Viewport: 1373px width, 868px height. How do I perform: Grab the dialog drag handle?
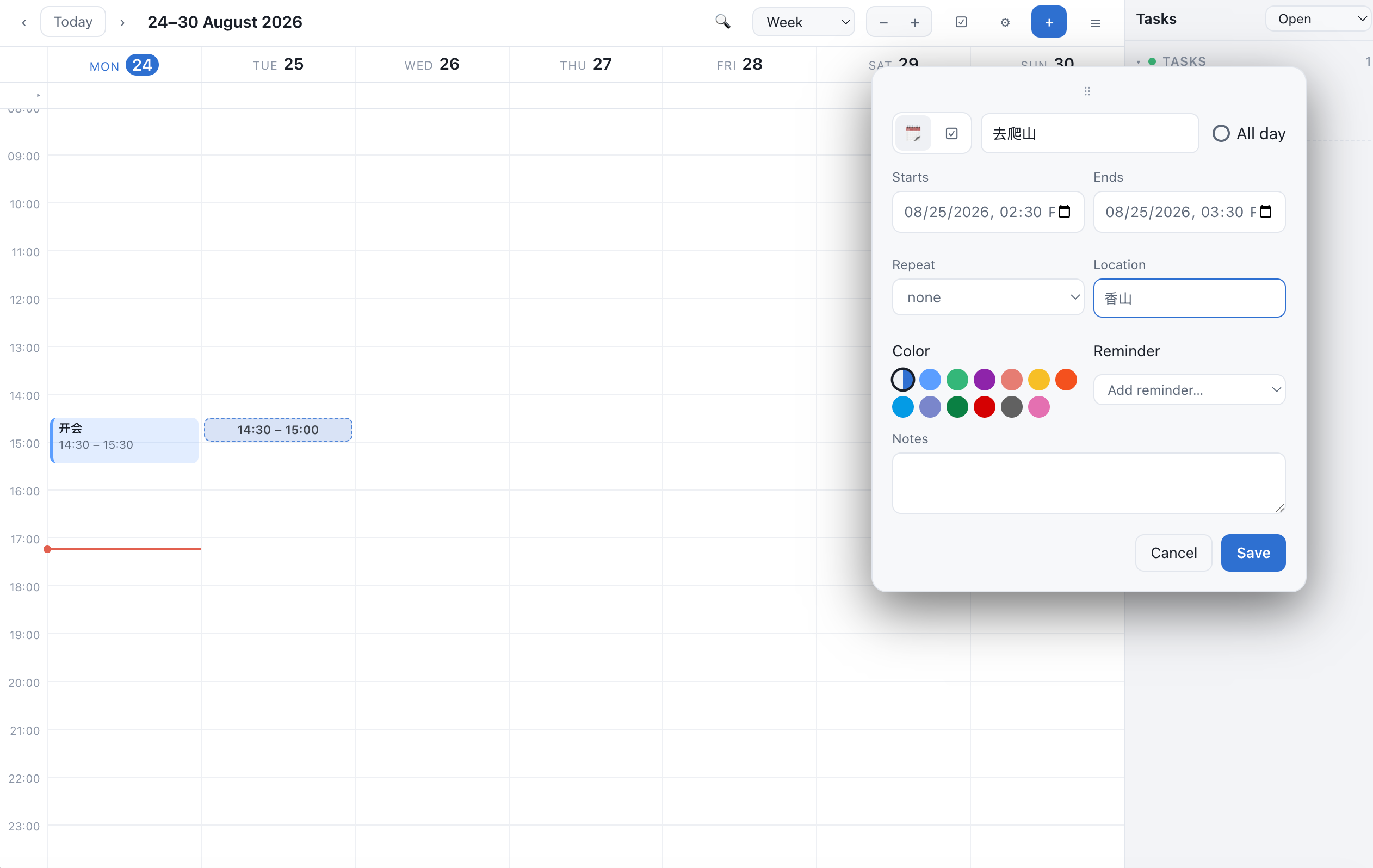point(1087,91)
